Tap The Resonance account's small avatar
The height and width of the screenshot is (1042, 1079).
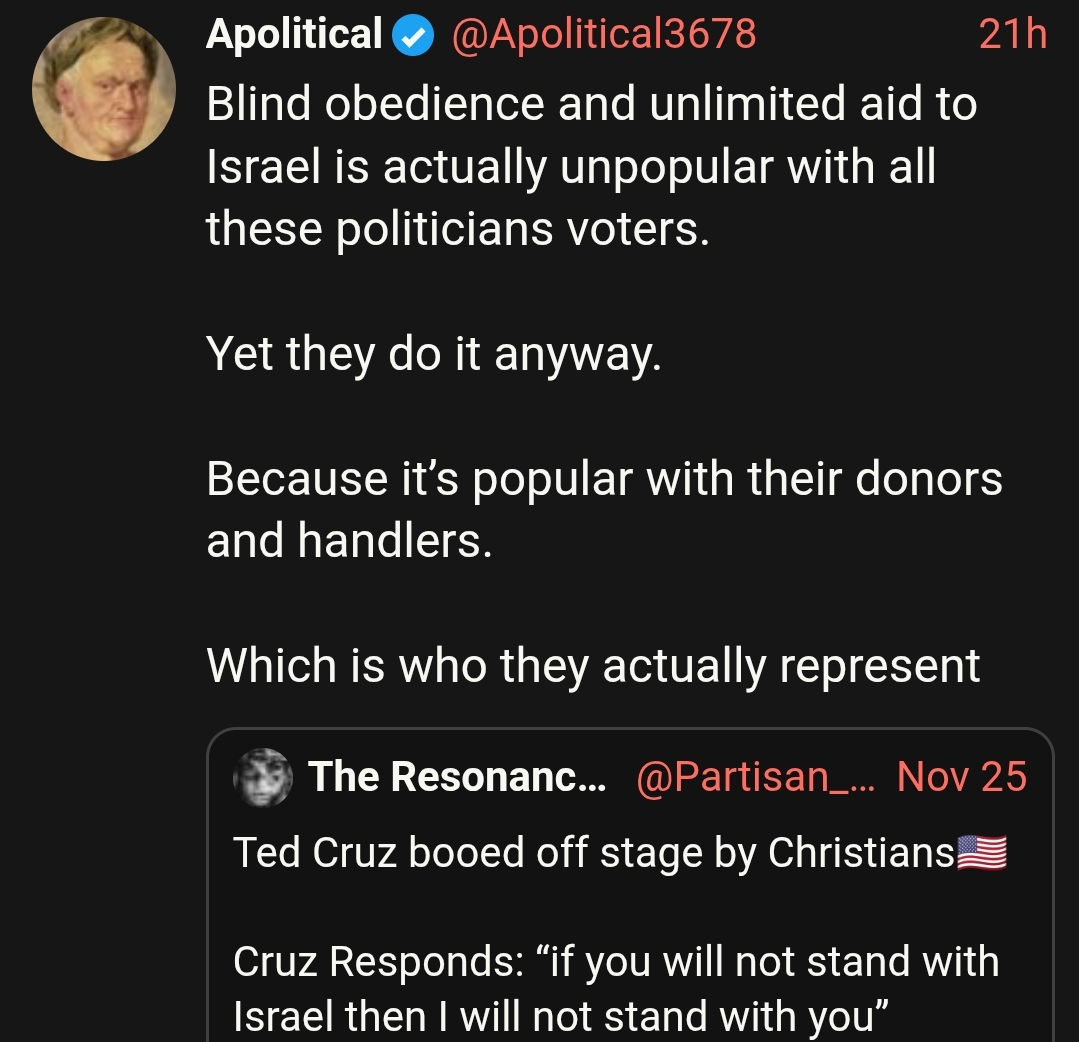[263, 777]
